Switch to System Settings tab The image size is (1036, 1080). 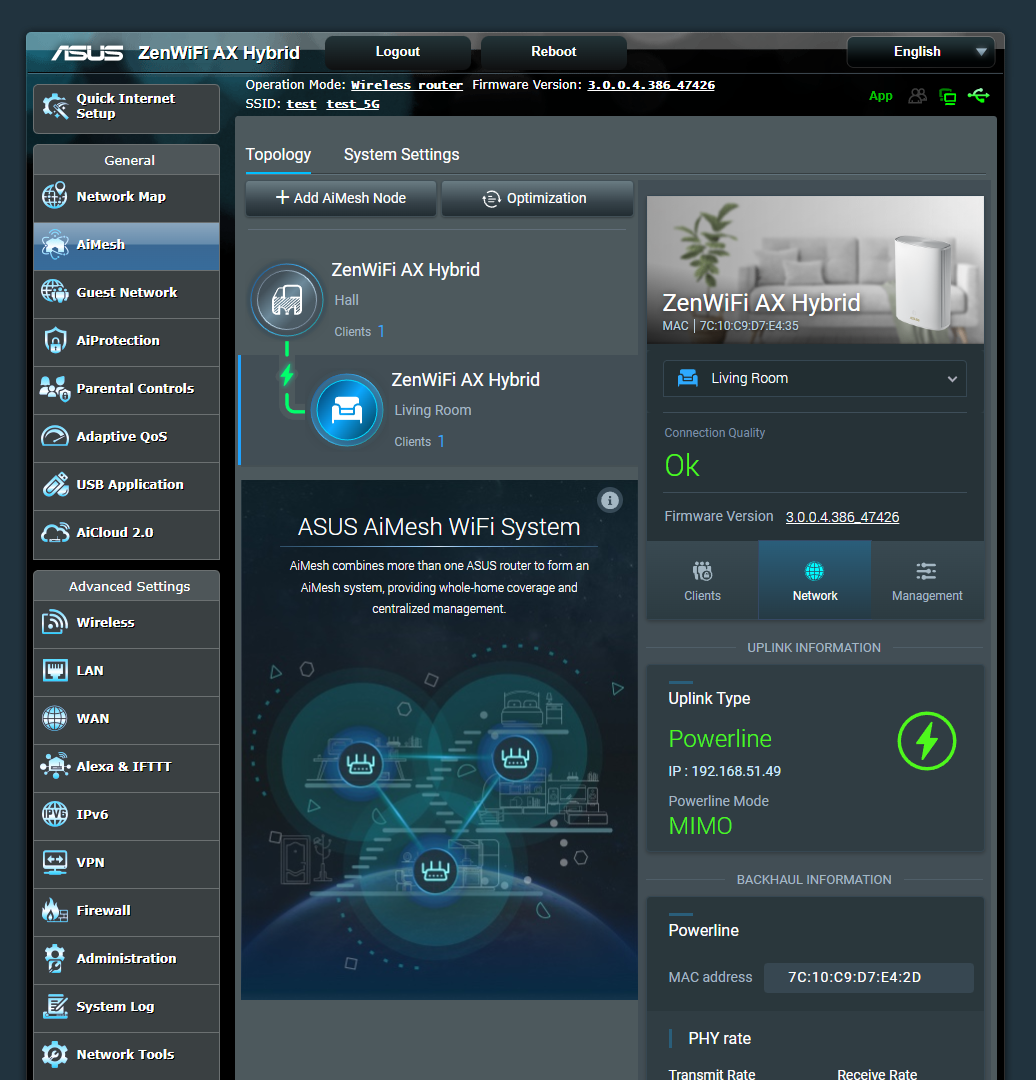(x=401, y=154)
